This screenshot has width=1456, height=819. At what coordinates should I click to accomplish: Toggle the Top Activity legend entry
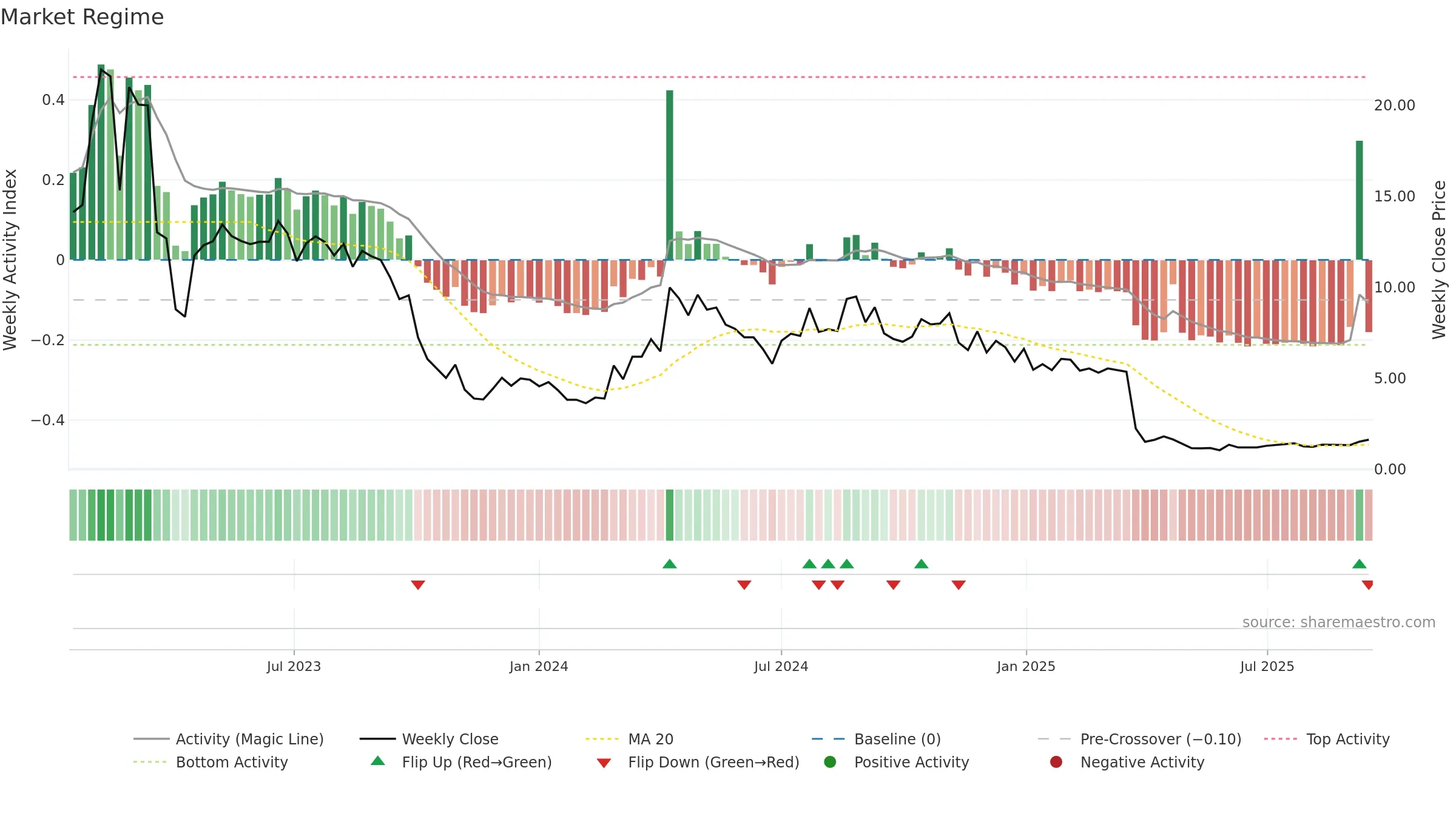click(x=1327, y=739)
